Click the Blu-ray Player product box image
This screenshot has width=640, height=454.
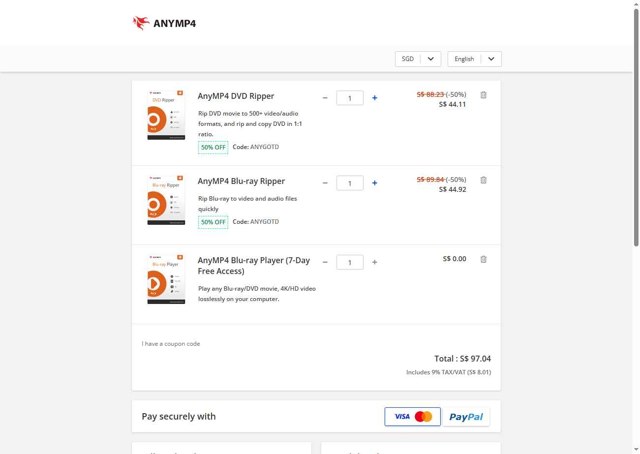(166, 279)
